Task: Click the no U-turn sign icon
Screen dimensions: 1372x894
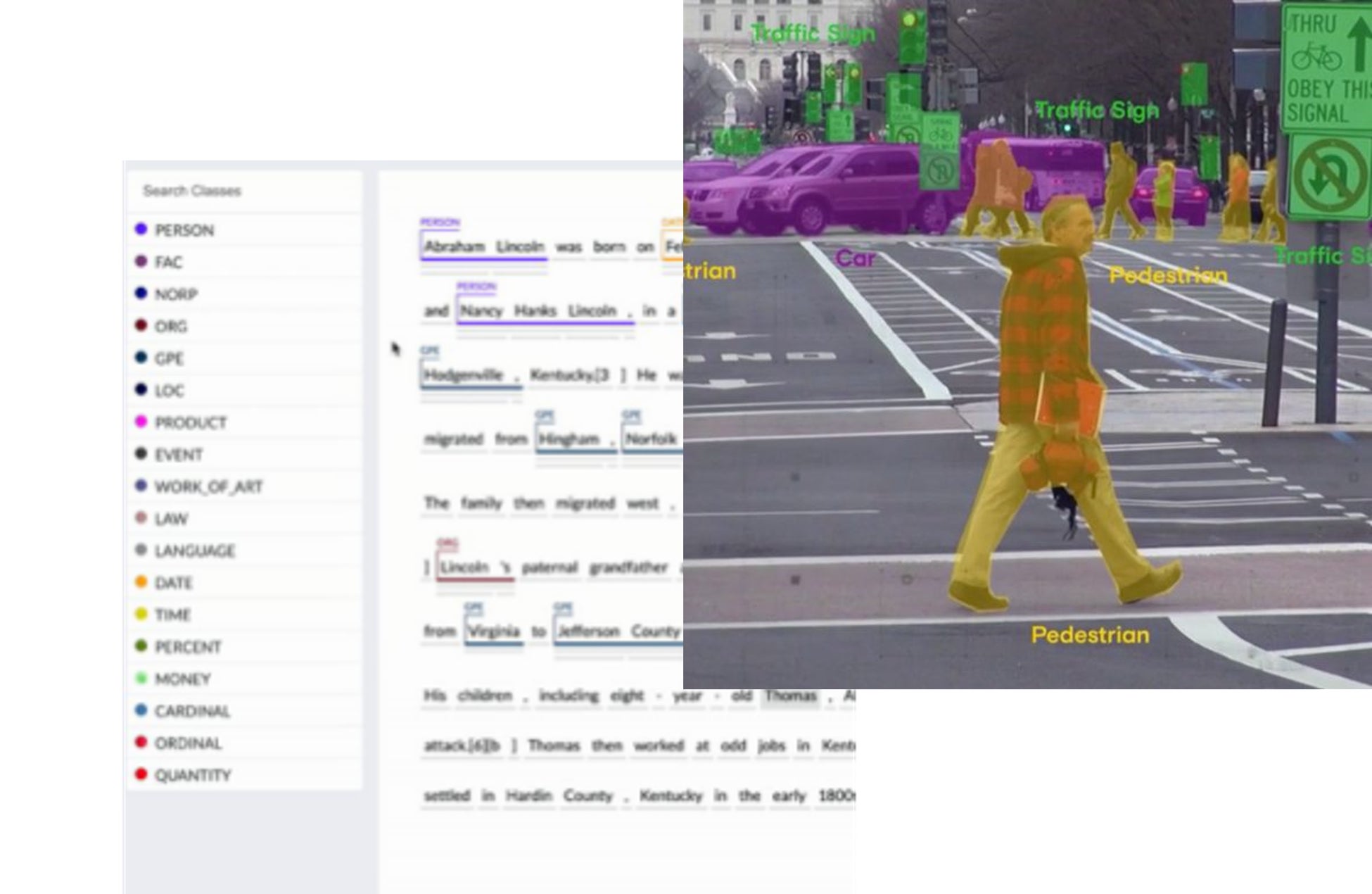Action: (1329, 176)
